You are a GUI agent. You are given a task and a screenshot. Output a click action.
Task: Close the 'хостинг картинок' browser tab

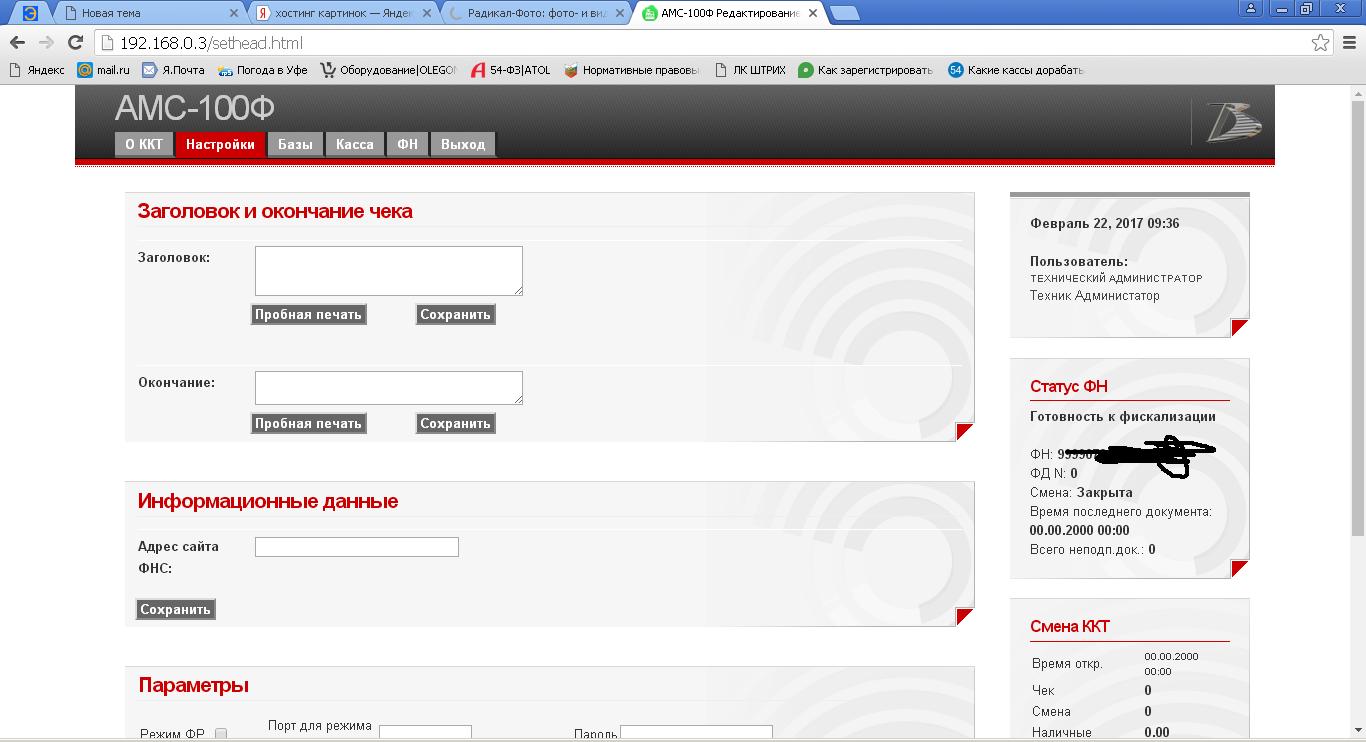pyautogui.click(x=427, y=13)
